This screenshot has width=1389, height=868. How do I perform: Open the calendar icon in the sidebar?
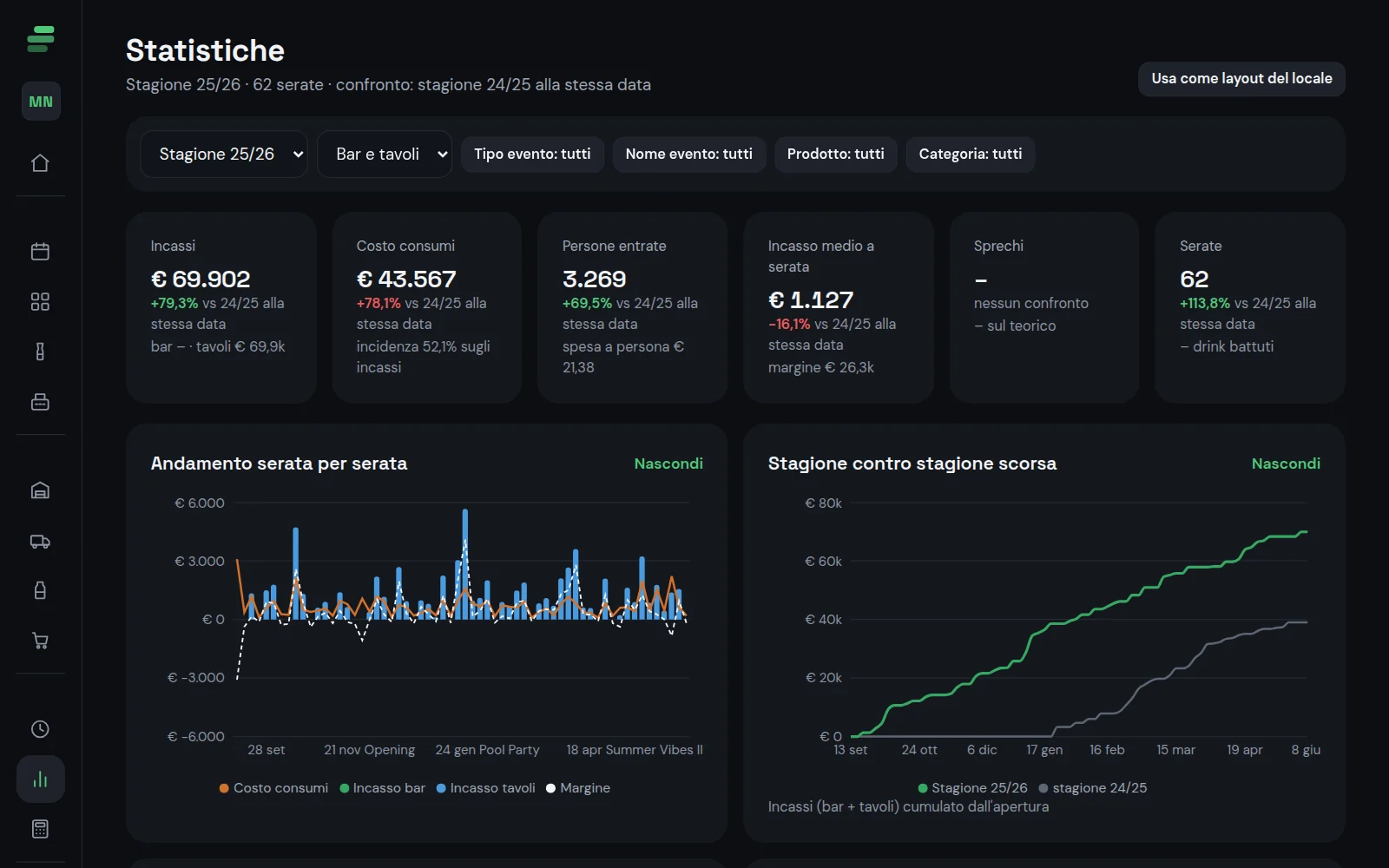point(40,252)
